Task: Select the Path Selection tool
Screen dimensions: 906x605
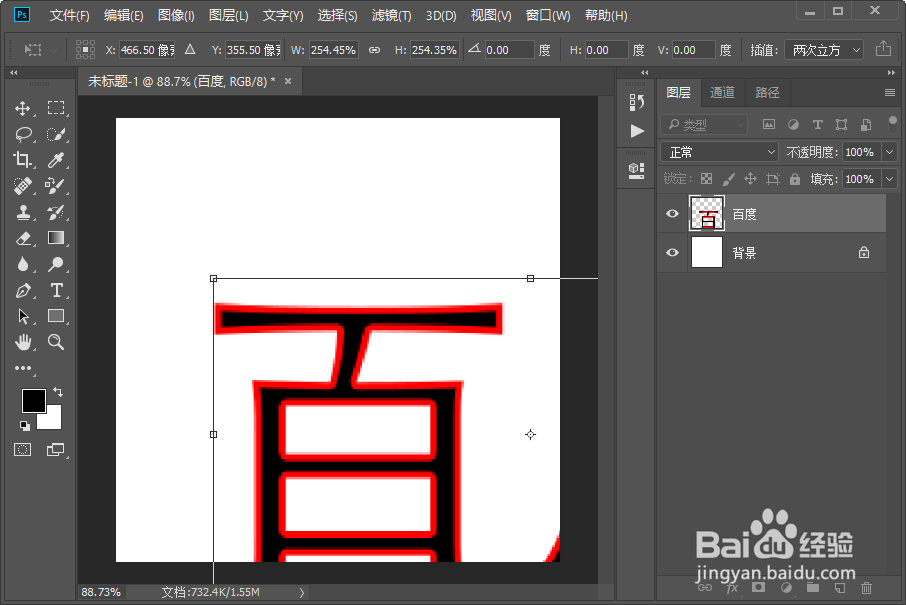Action: click(x=23, y=316)
